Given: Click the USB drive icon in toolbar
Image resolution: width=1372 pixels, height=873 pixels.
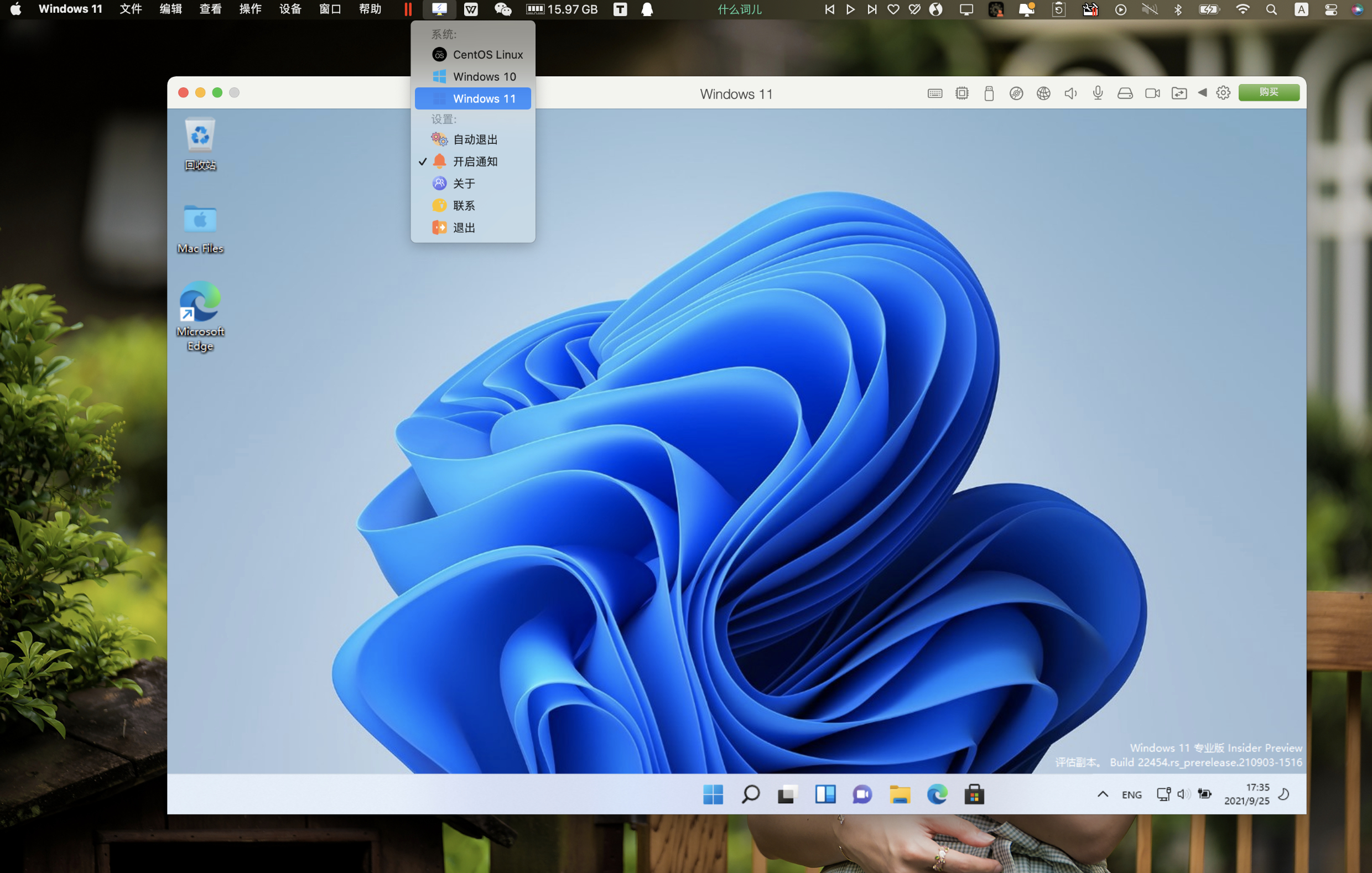Looking at the screenshot, I should [x=989, y=93].
